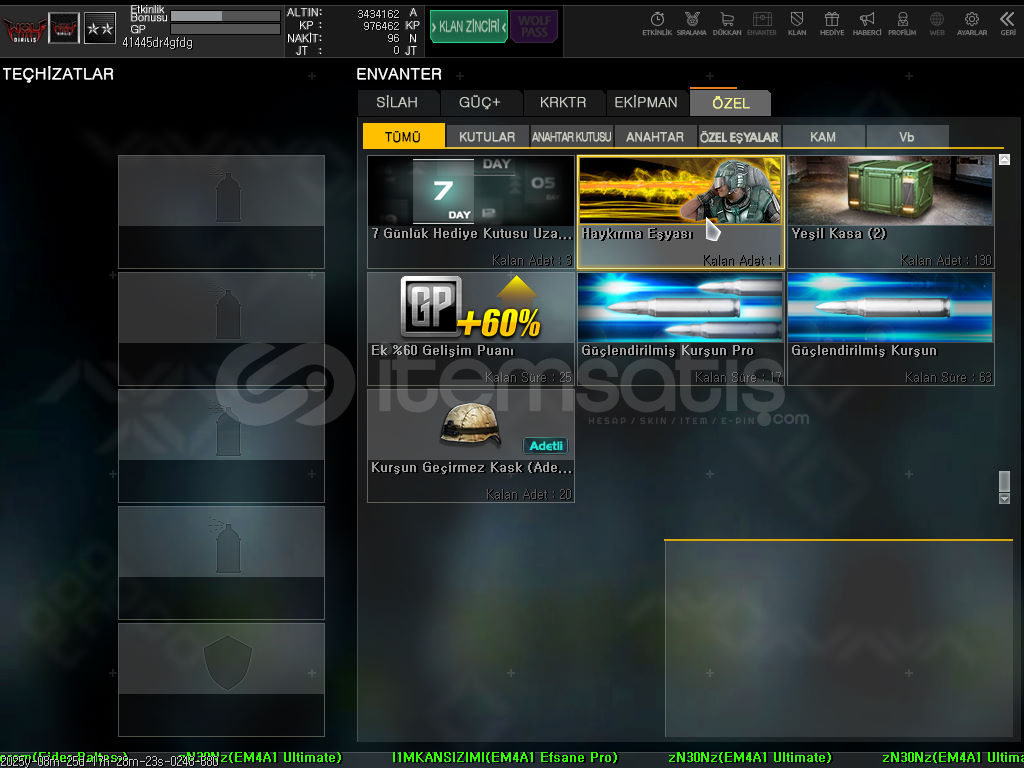Screen dimensions: 1024x768
Task: Select the Vb filter tab
Action: coord(906,137)
